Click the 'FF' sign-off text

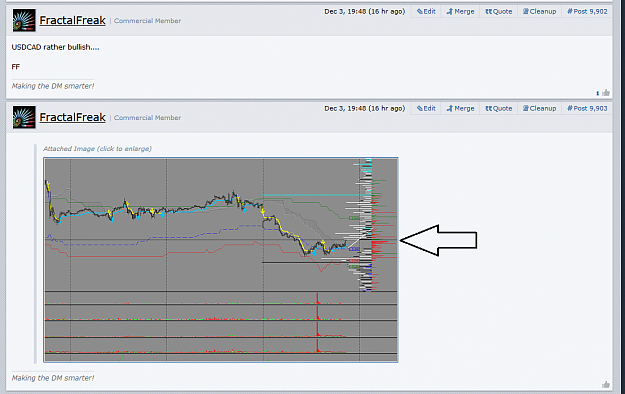16,67
